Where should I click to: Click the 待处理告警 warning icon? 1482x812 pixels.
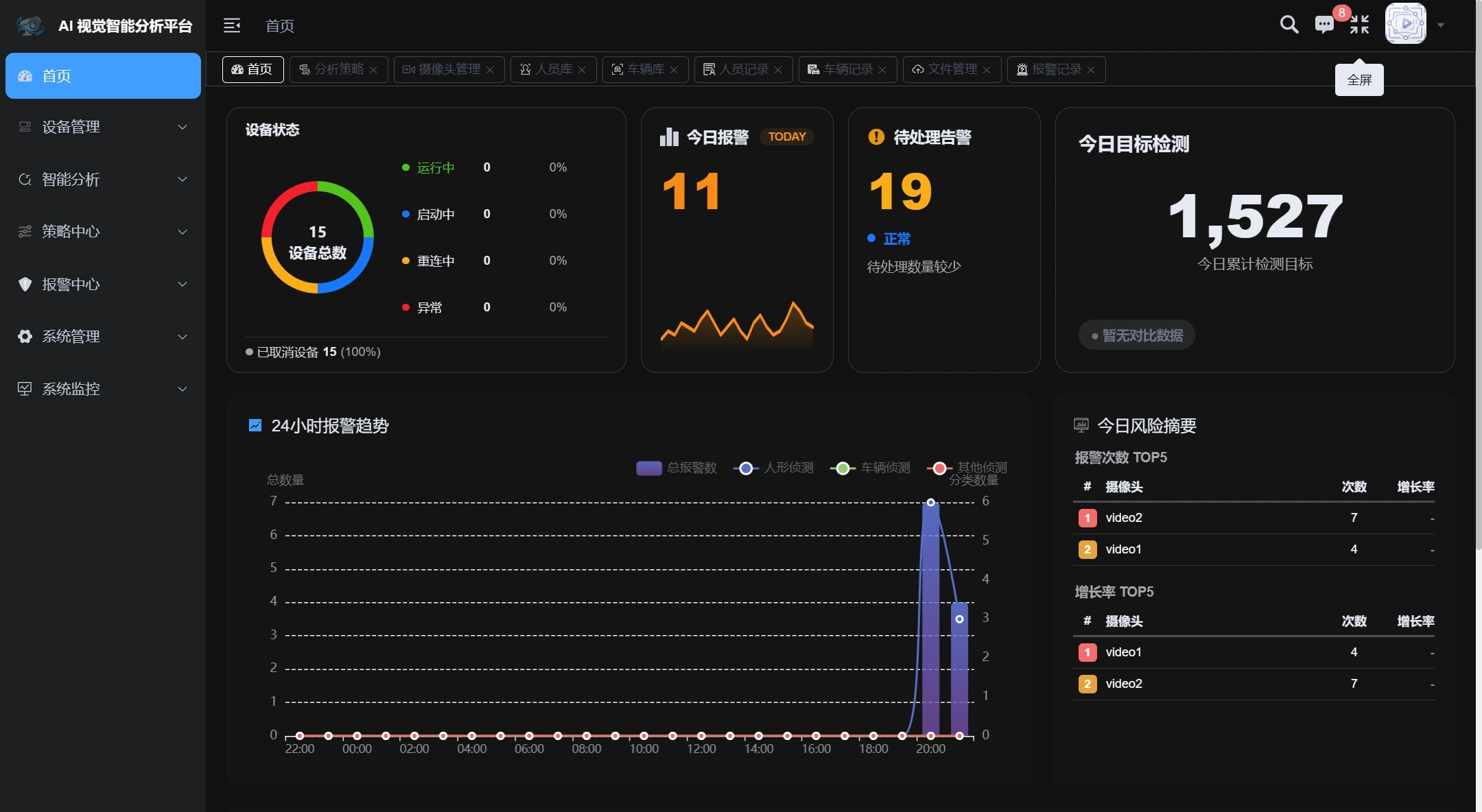[876, 136]
